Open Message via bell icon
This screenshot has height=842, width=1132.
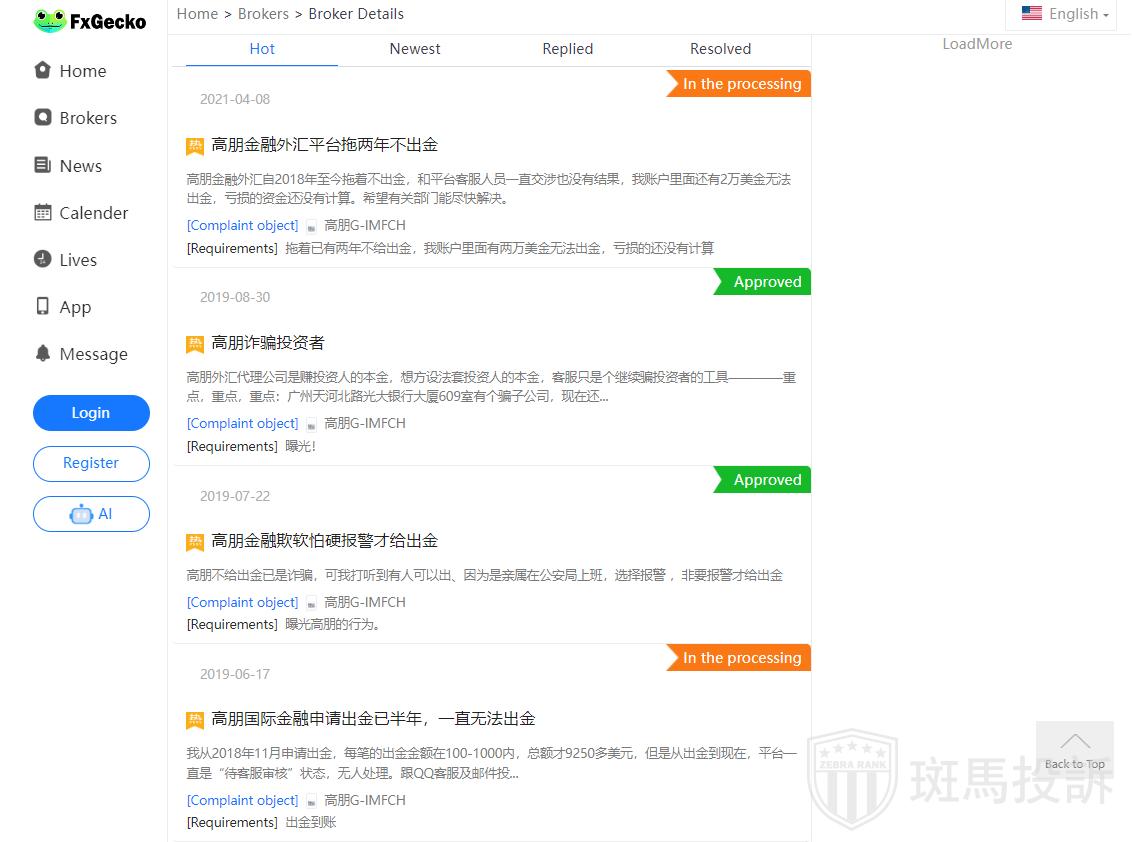[x=42, y=353]
